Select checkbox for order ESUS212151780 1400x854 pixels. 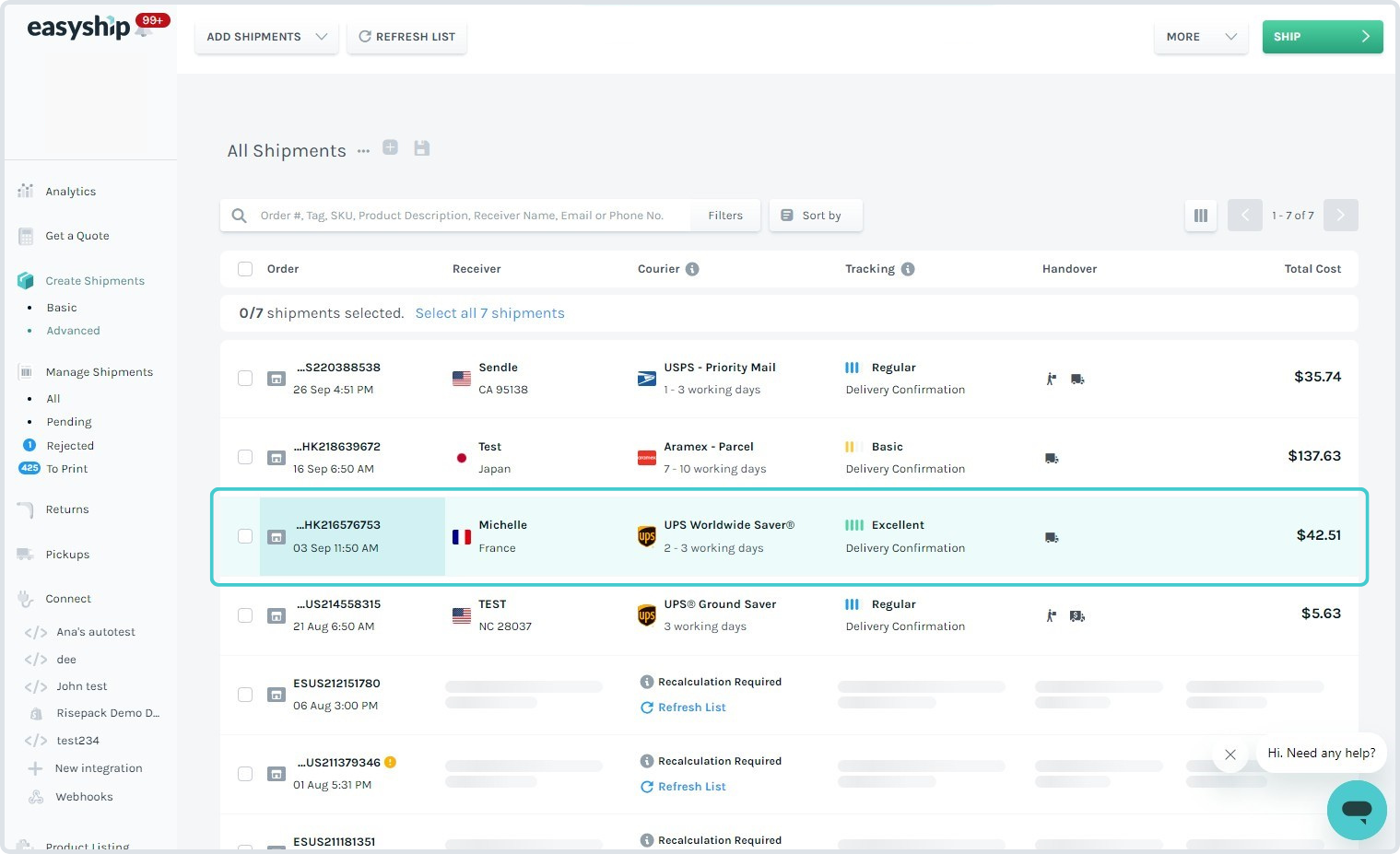[x=245, y=695]
